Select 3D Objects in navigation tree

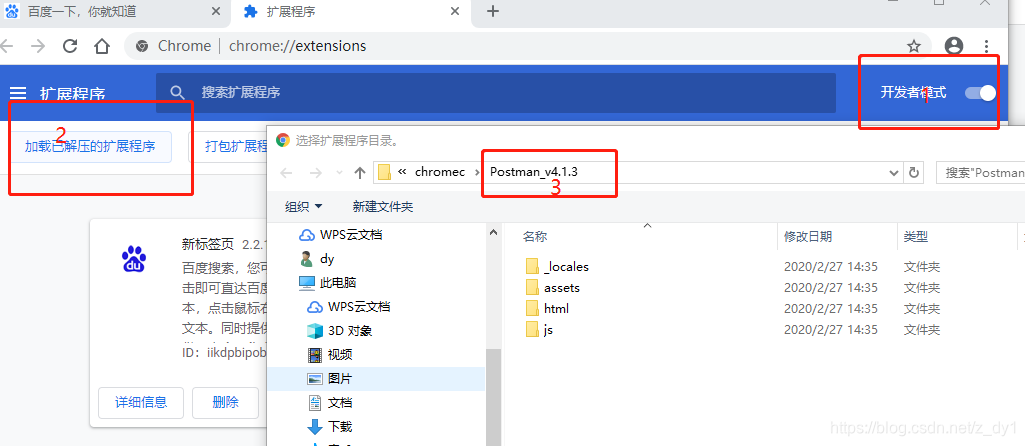coord(339,331)
